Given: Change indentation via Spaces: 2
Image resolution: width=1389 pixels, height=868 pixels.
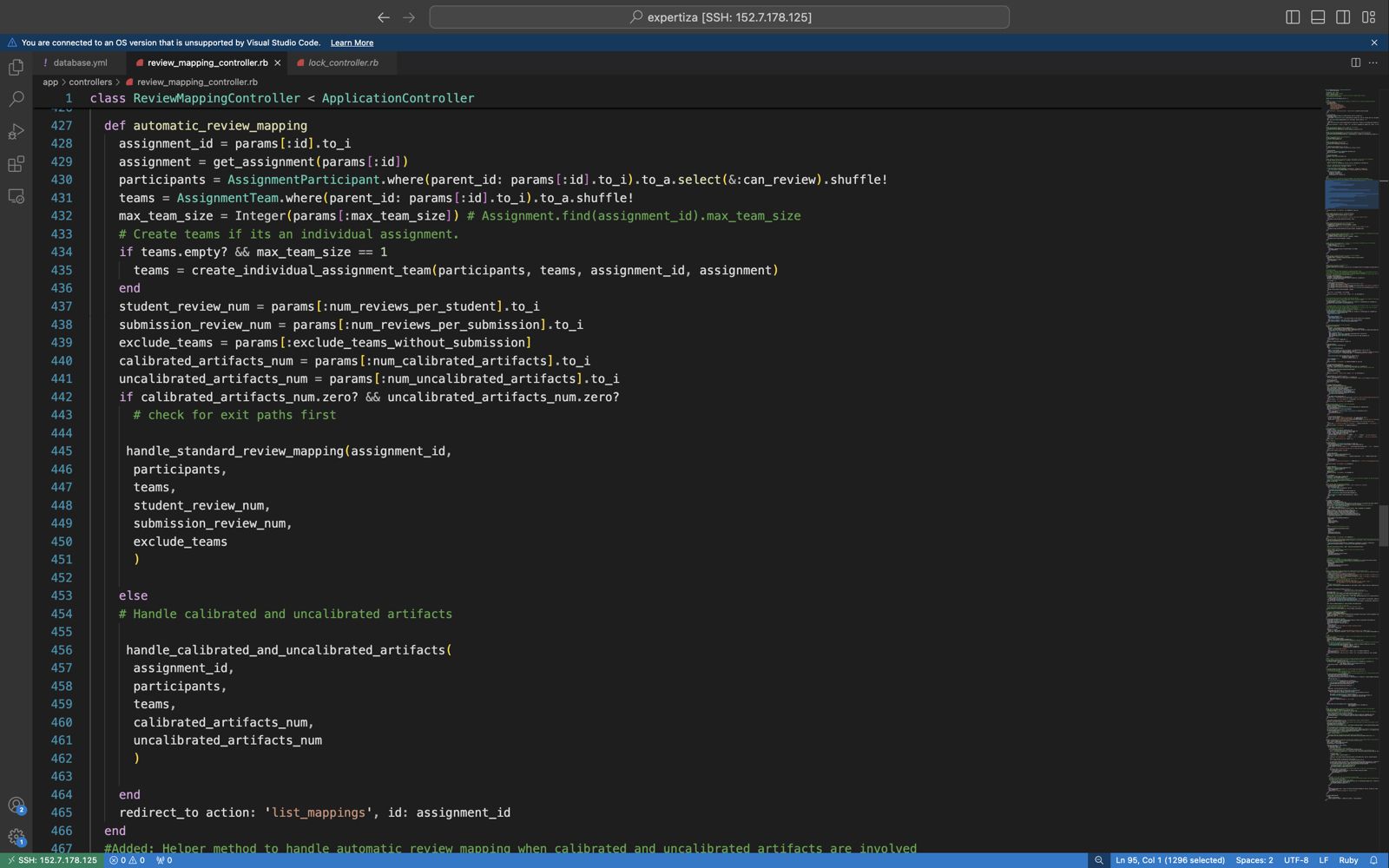Looking at the screenshot, I should tap(1254, 860).
